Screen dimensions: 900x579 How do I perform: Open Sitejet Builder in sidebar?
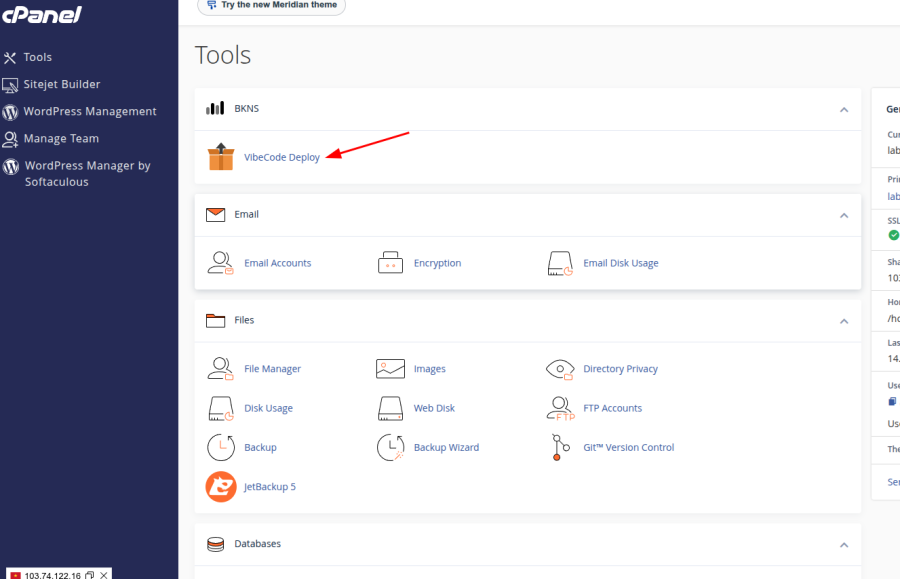62,84
